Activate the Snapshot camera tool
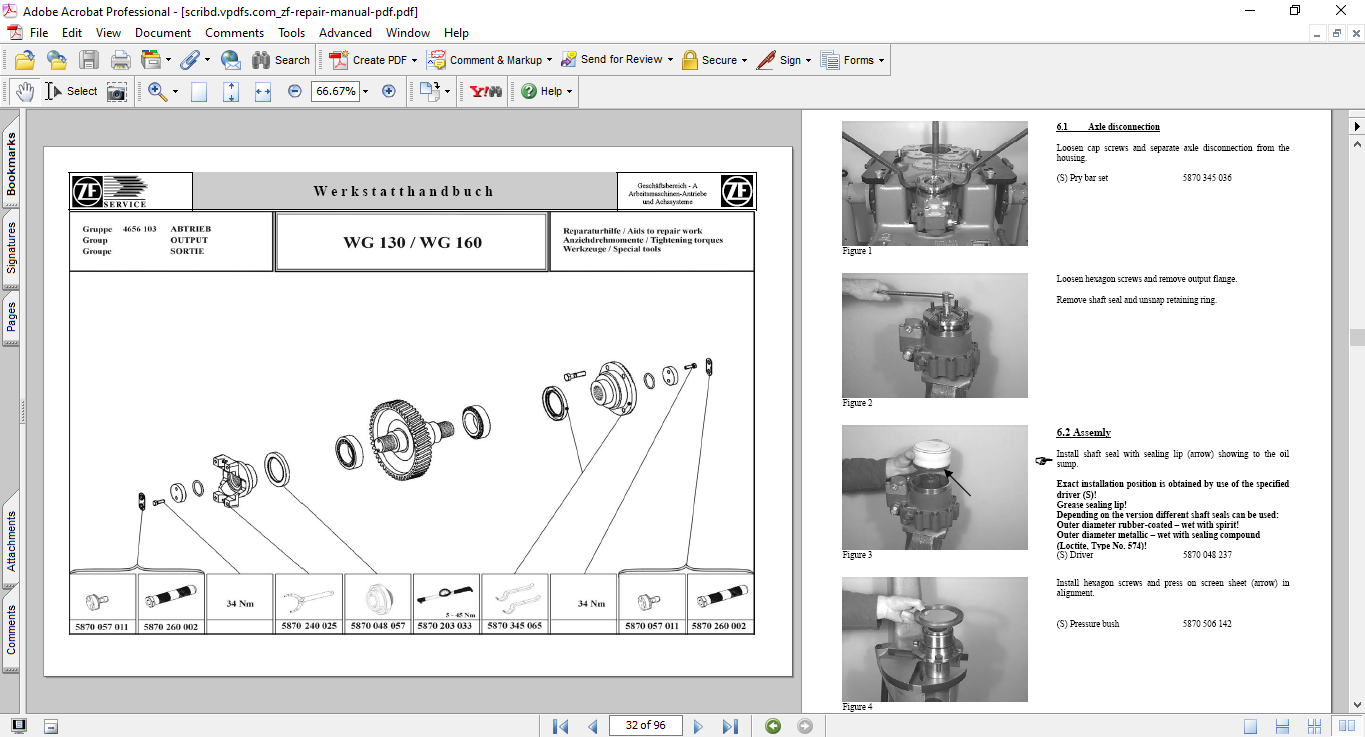The height and width of the screenshot is (737, 1365). point(117,91)
